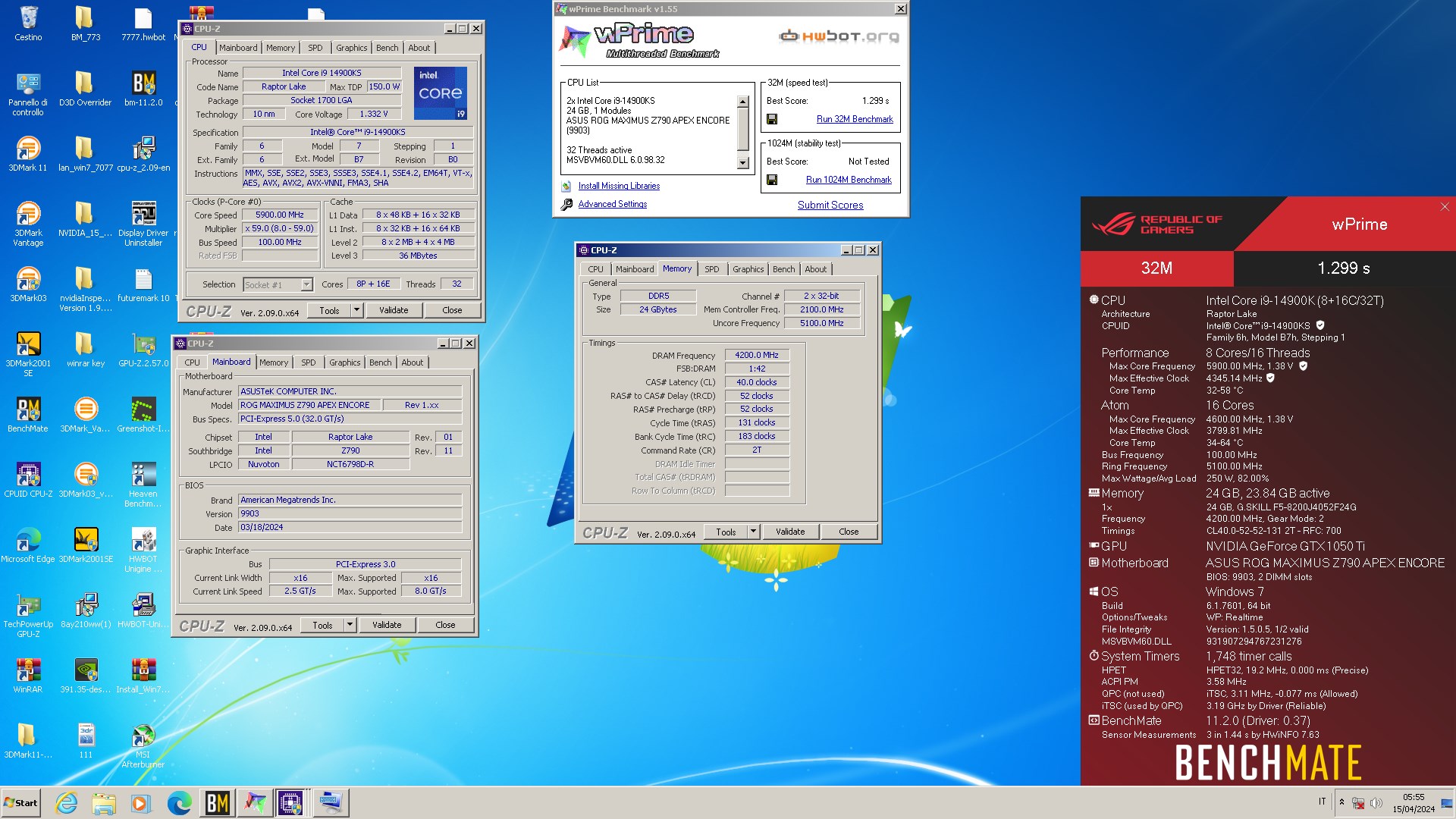The image size is (1456, 819).
Task: Launch the BenchMate desktop shortcut
Action: coord(28,416)
